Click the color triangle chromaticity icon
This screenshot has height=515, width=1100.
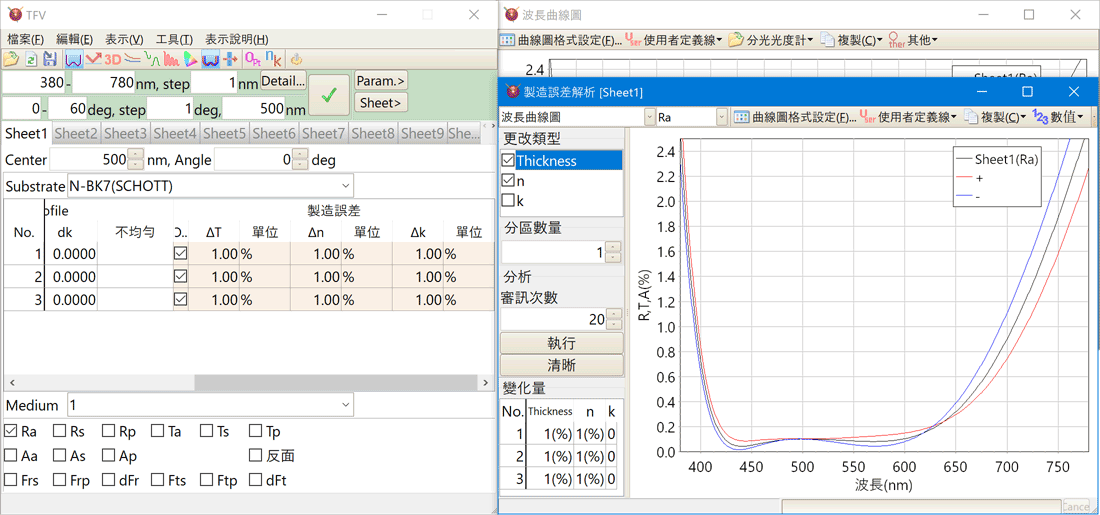pyautogui.click(x=190, y=60)
